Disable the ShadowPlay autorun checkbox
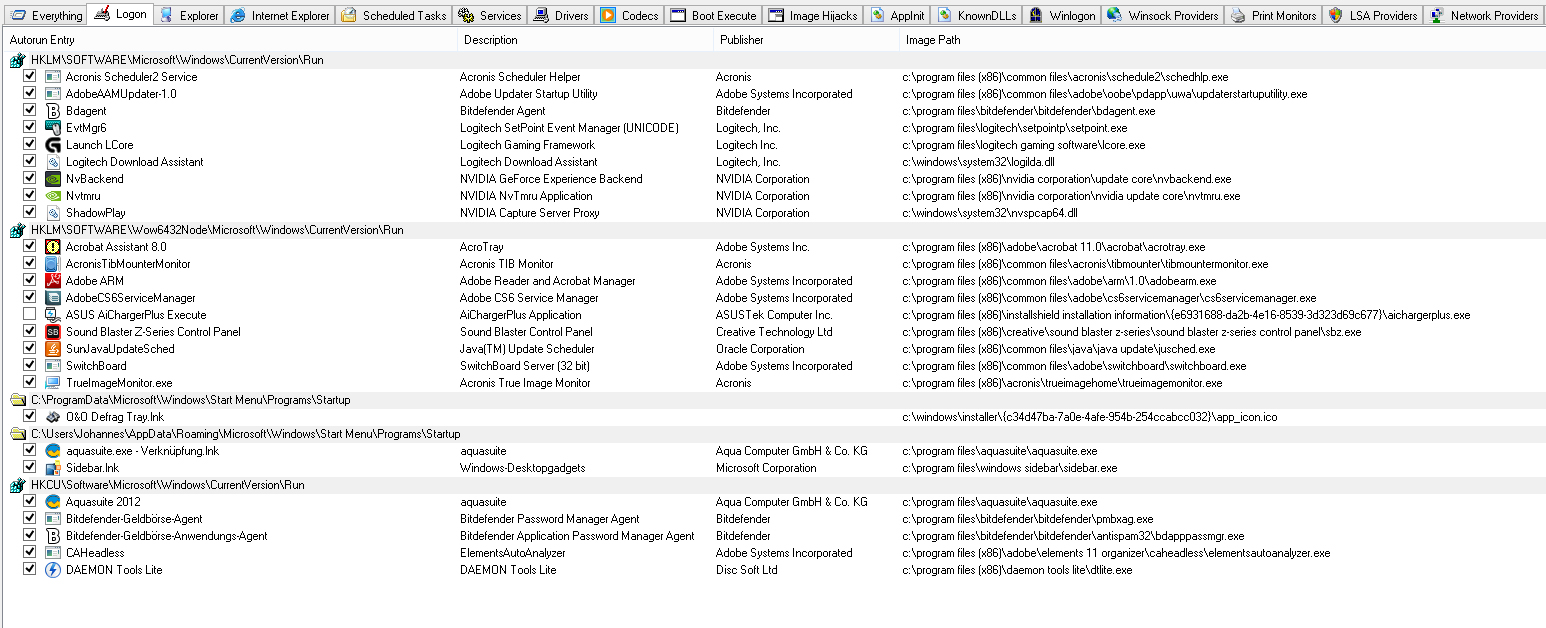The image size is (1546, 628). [30, 213]
